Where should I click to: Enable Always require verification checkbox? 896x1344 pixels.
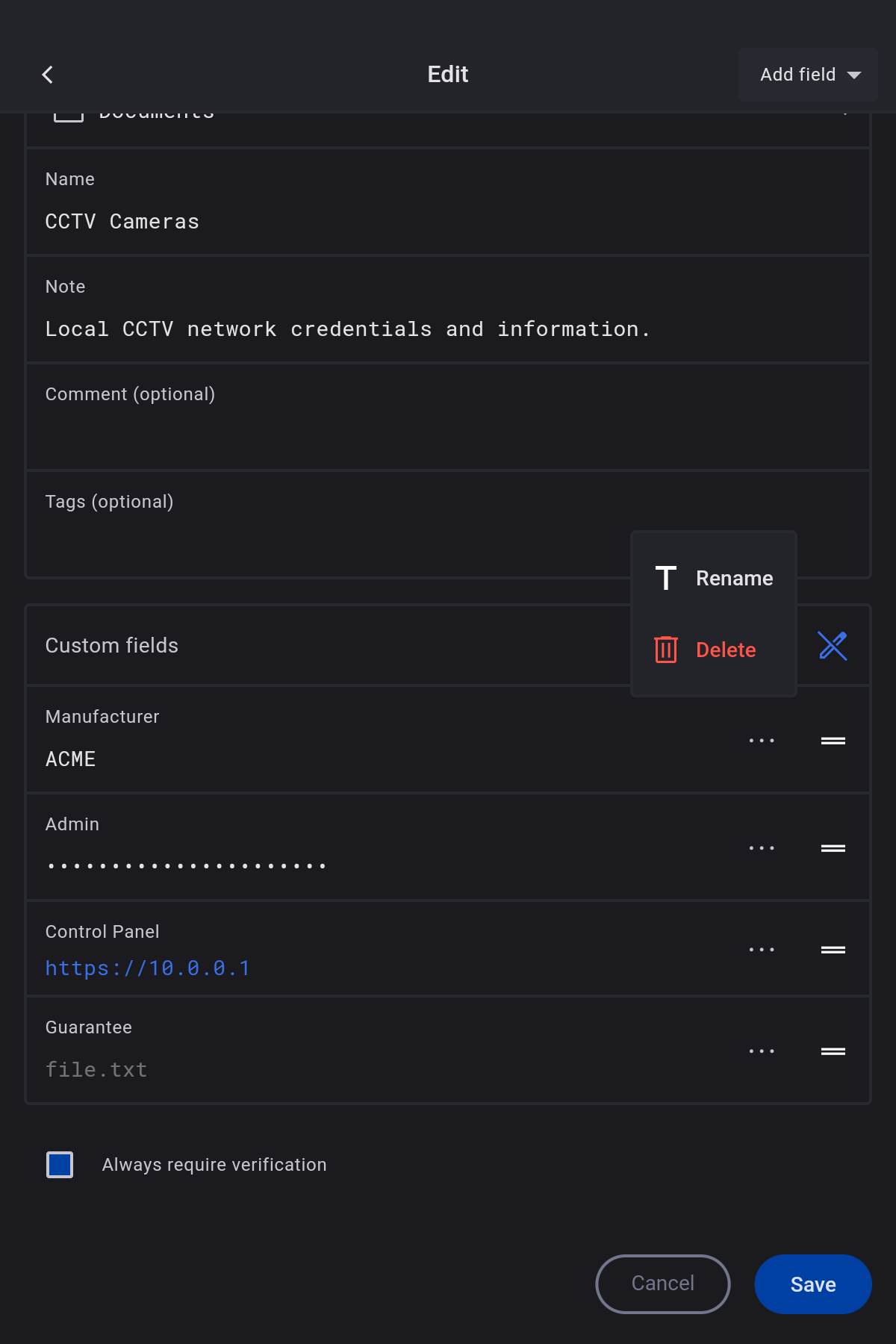tap(60, 1165)
